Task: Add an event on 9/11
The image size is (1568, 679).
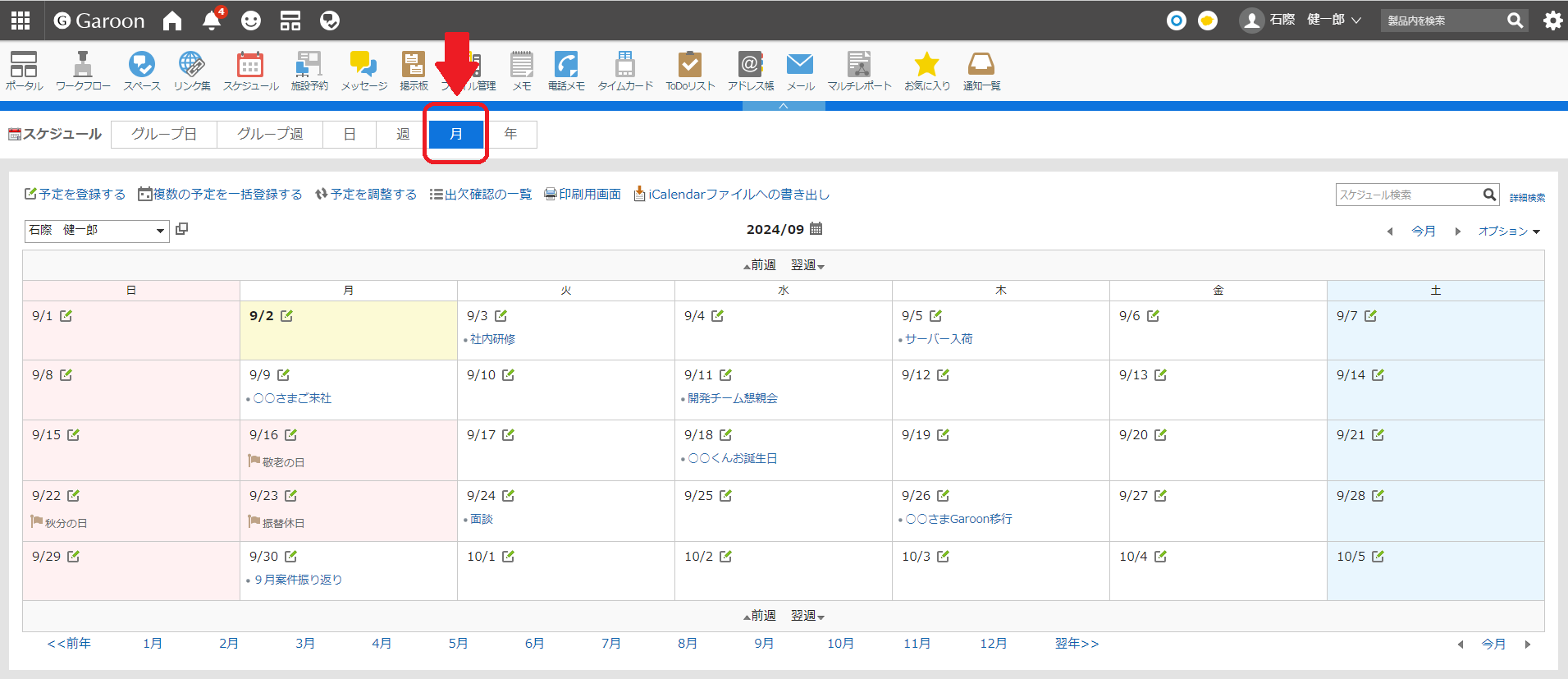Action: tap(725, 375)
